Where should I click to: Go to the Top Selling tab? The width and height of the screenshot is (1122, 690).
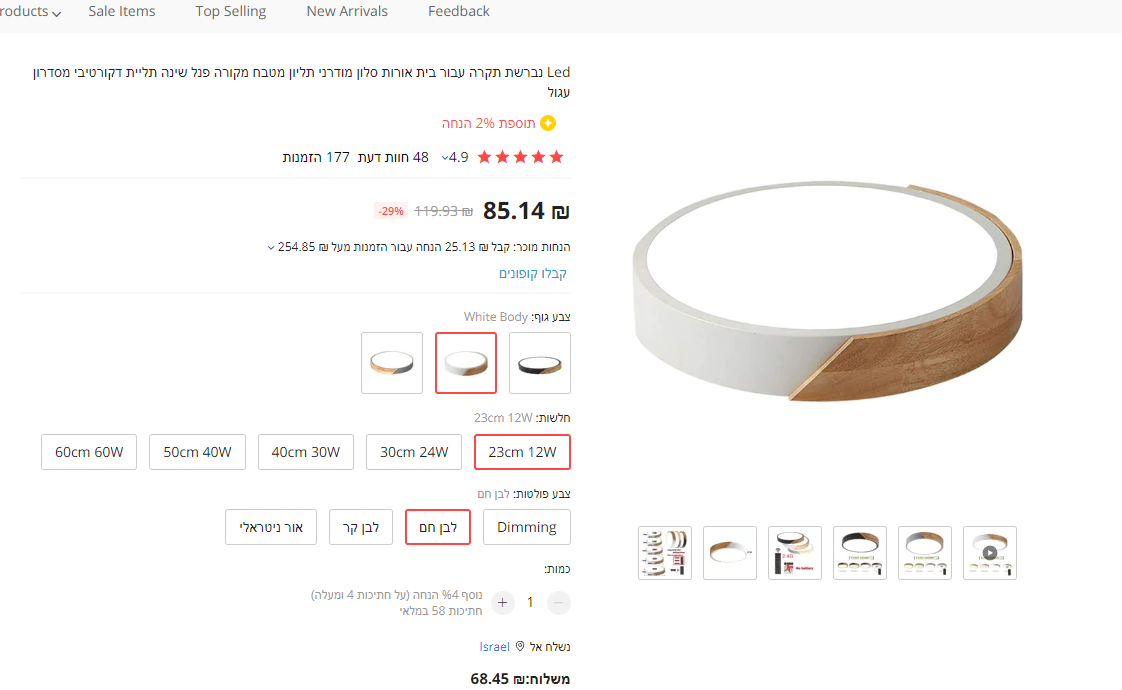click(231, 12)
